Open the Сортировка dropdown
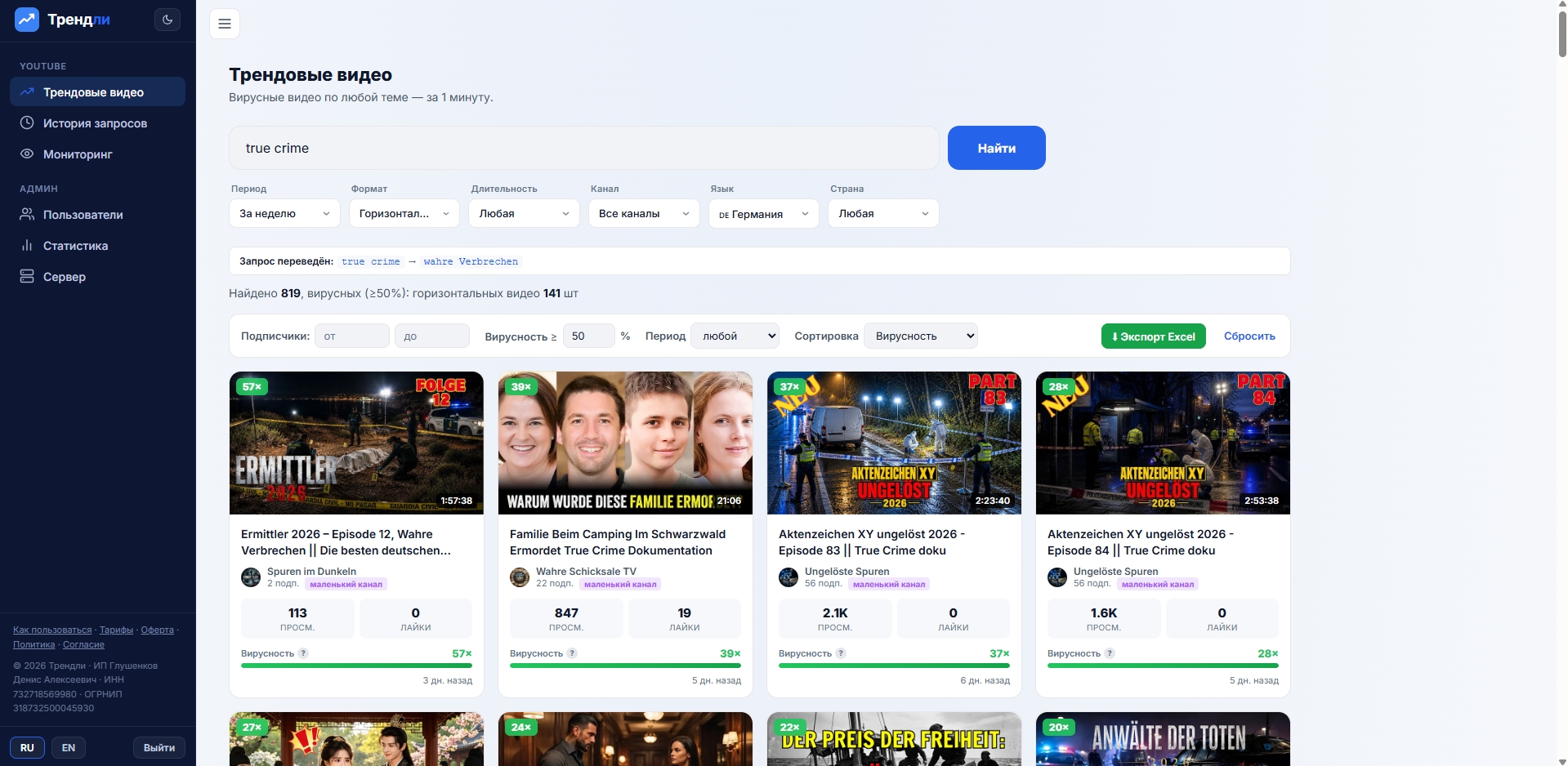 point(921,336)
